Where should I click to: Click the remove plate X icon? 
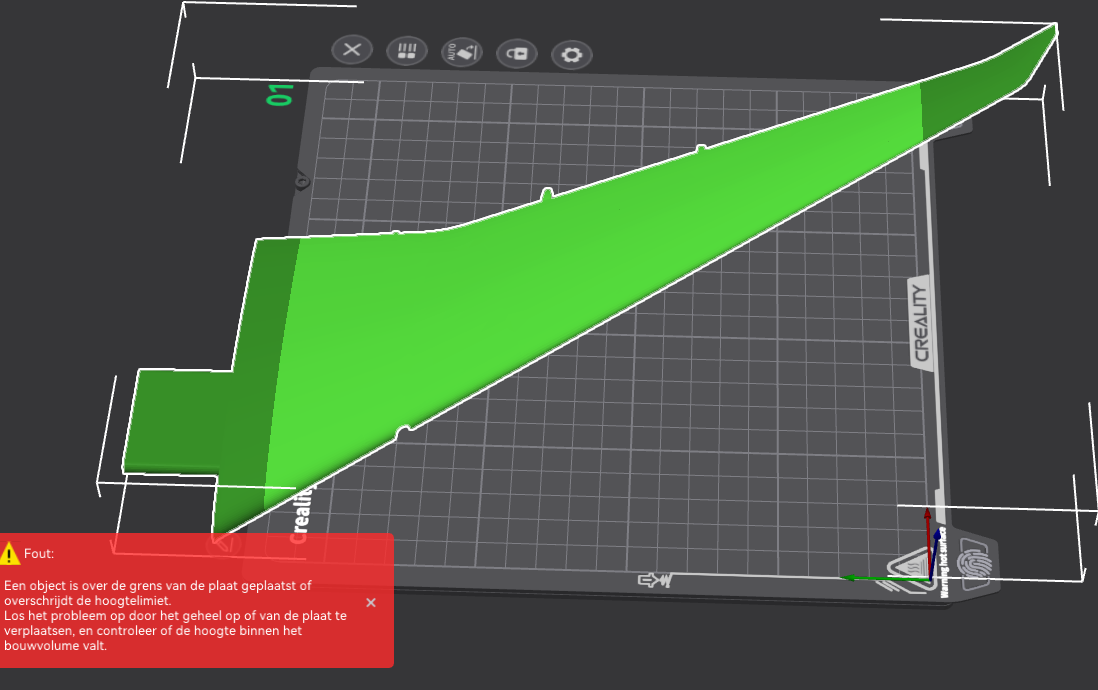pyautogui.click(x=352, y=50)
